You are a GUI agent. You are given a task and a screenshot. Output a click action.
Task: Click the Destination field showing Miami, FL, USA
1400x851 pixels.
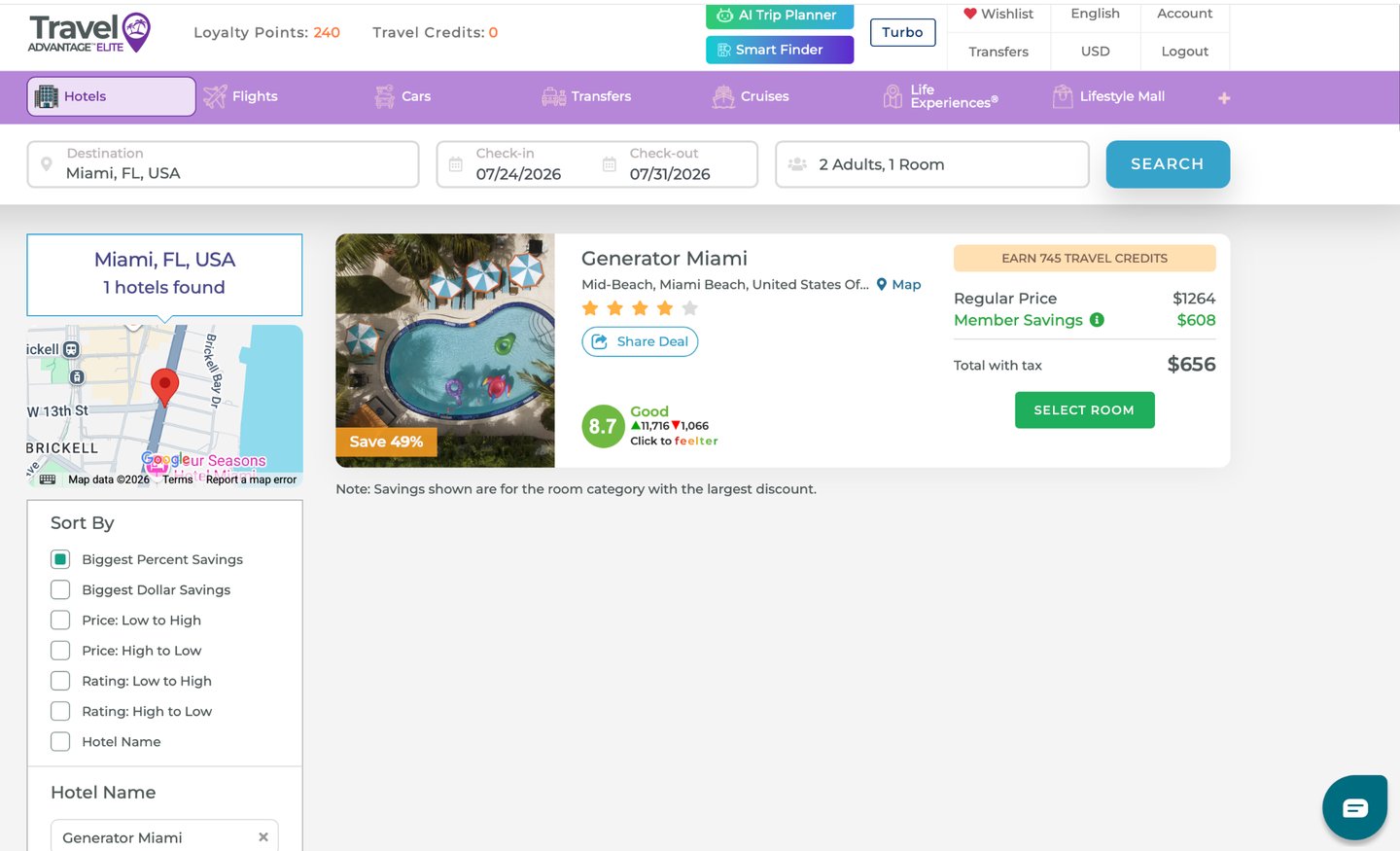[223, 164]
